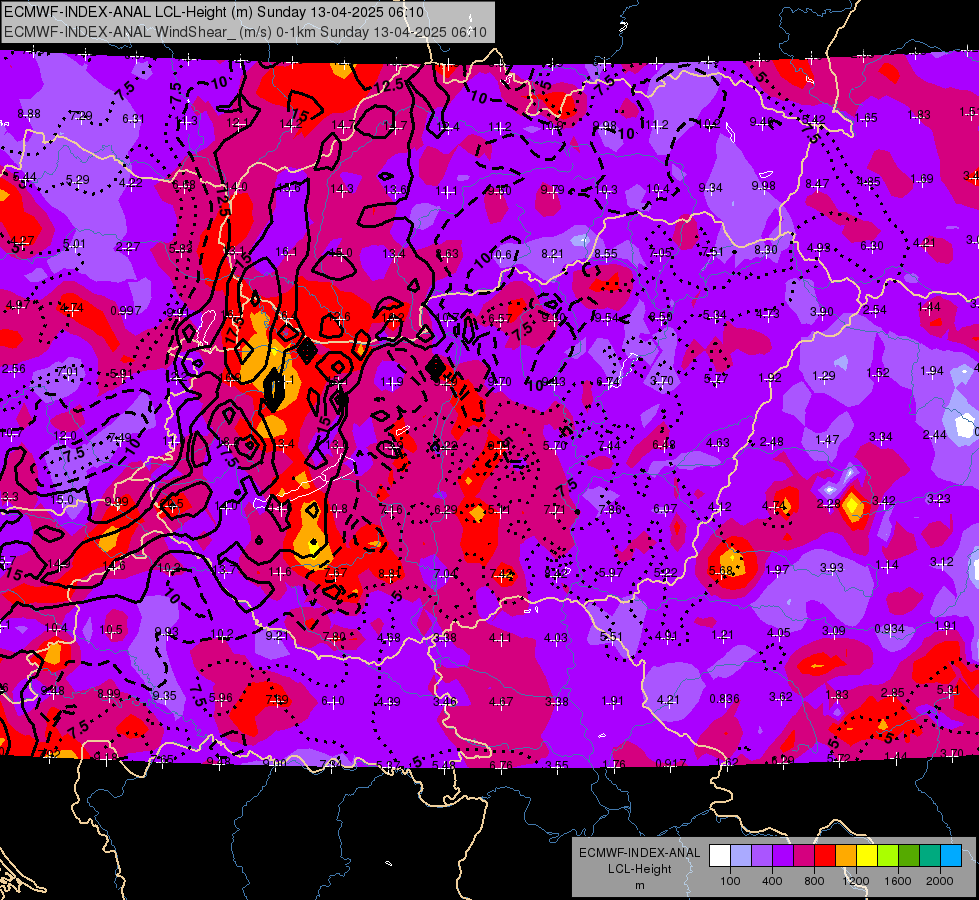Viewport: 979px width, 900px height.
Task: Click the '2.85' wind shear value
Action: [x=892, y=692]
